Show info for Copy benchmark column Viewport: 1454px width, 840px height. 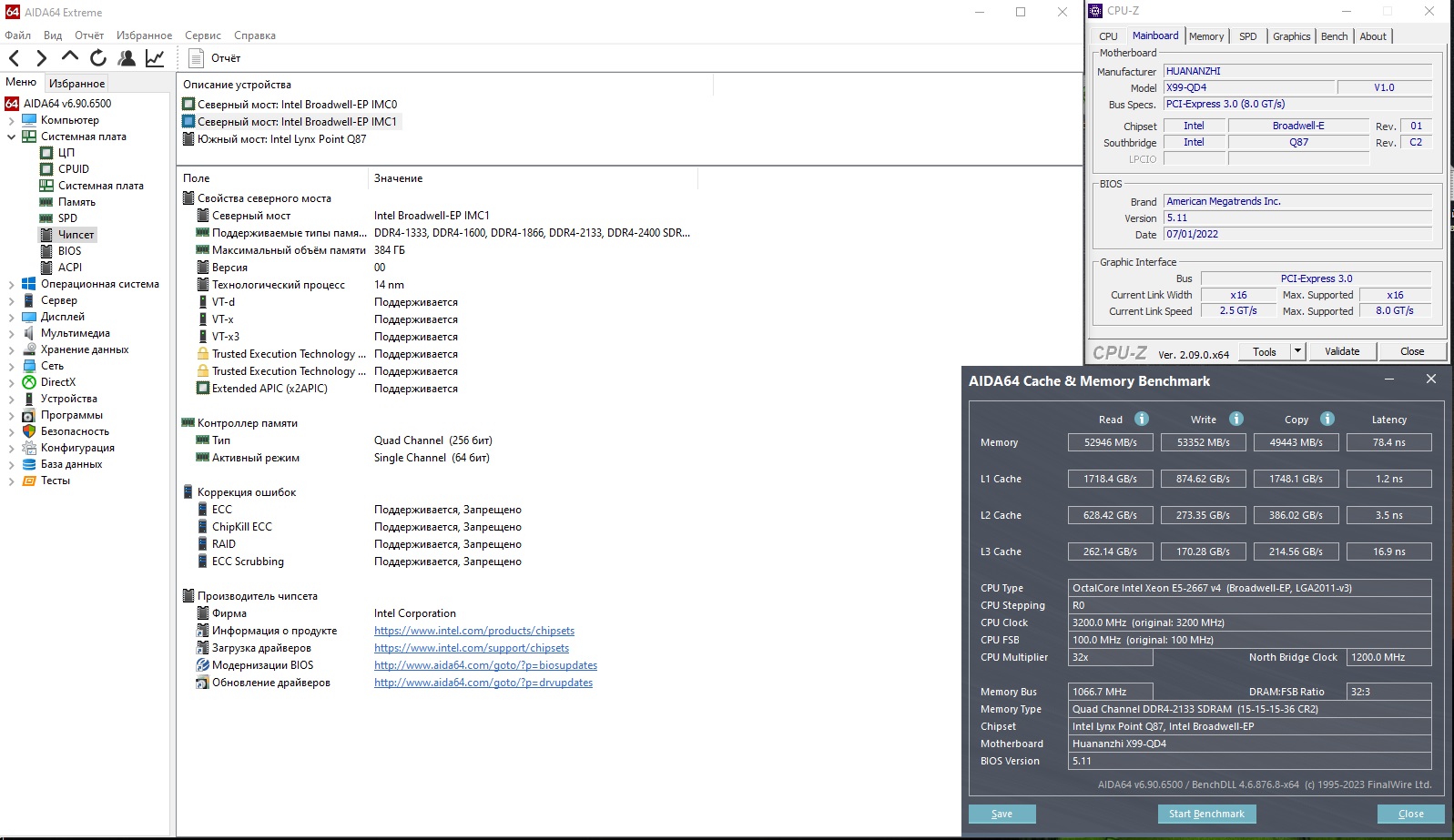[1327, 419]
